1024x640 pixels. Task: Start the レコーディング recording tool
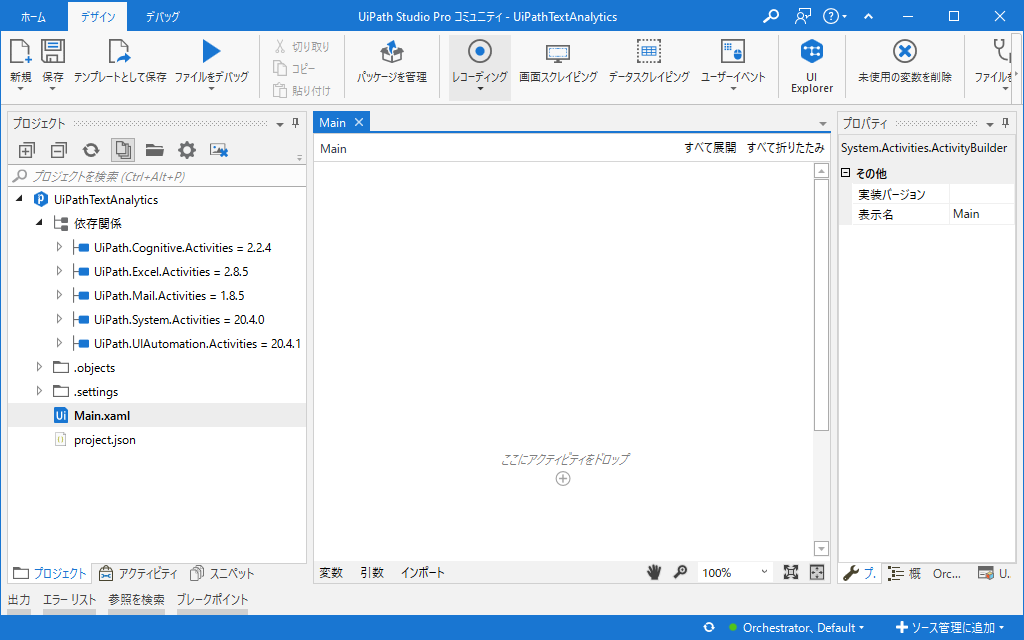[479, 52]
